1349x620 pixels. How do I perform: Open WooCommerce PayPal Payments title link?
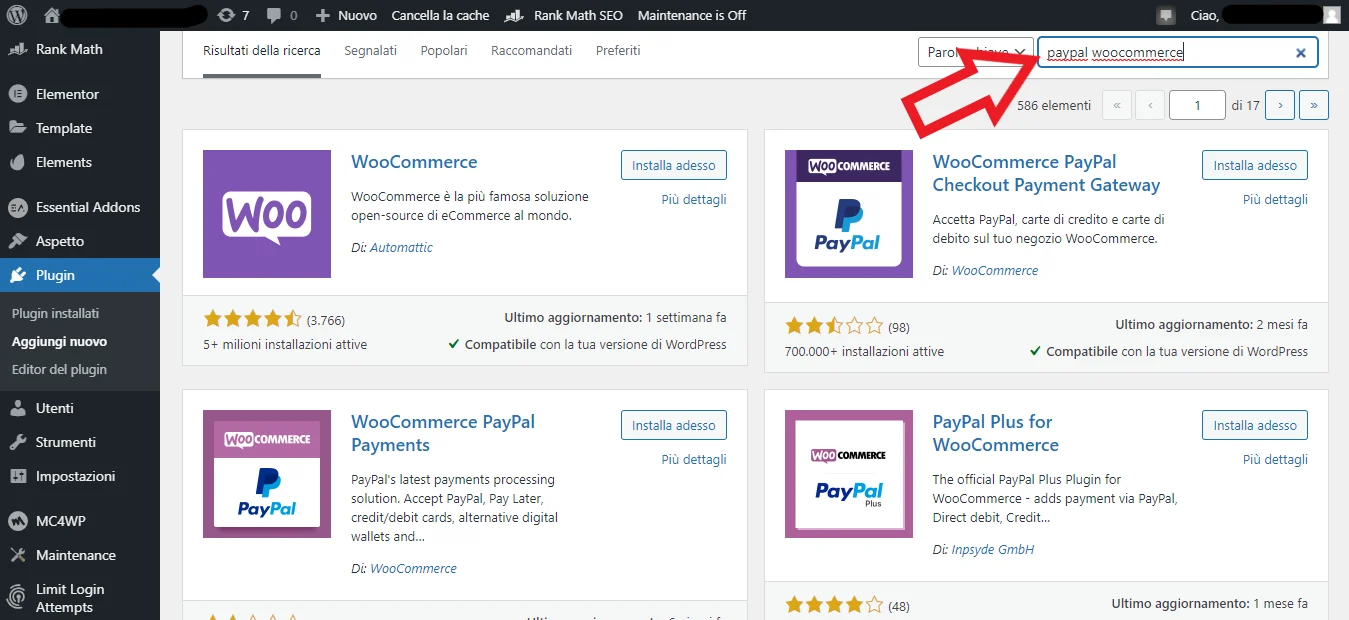click(443, 433)
